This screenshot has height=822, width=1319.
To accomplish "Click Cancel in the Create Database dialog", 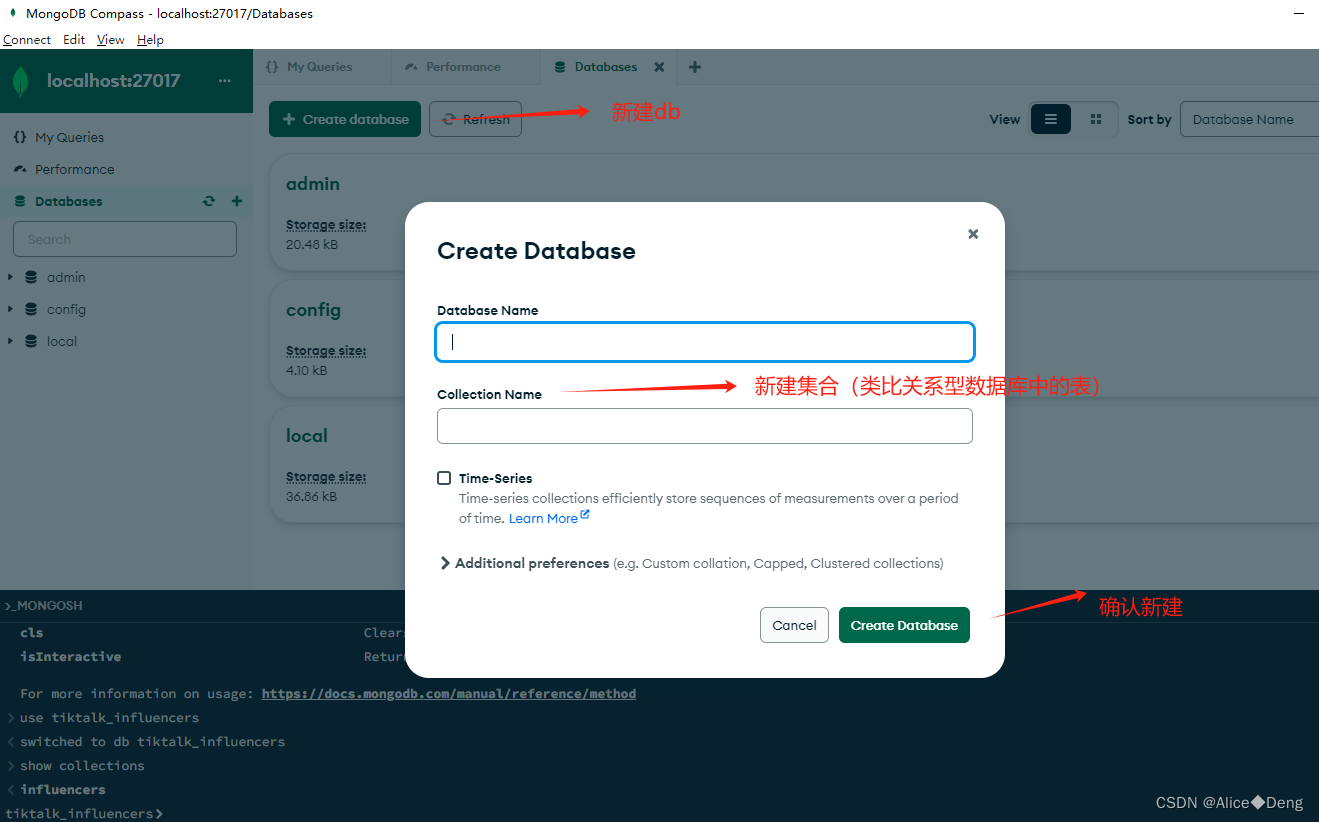I will pos(793,624).
